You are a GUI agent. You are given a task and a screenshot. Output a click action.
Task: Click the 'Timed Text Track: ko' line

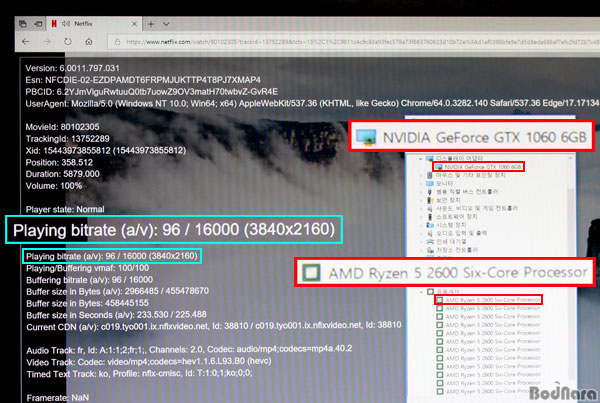tap(139, 374)
